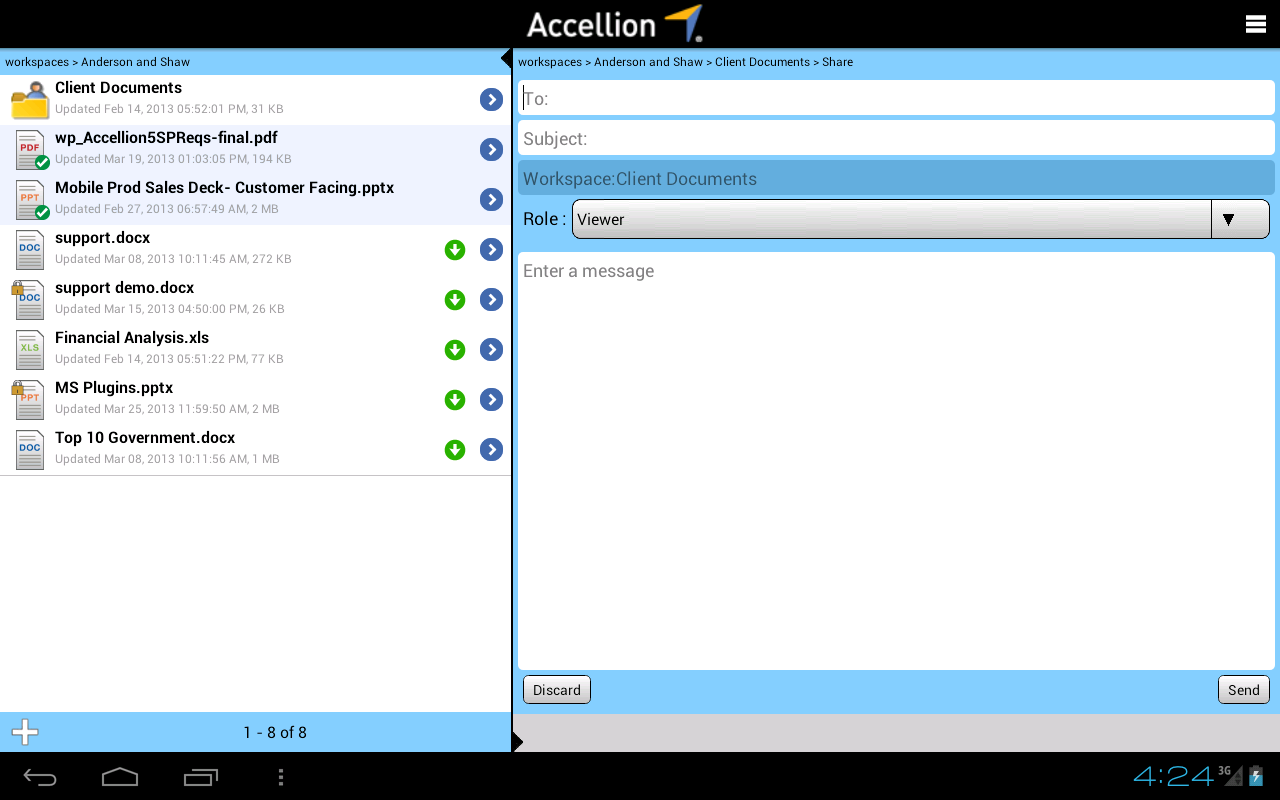
Task: Expand details arrow for Financial Analysis.xls
Action: pos(491,350)
